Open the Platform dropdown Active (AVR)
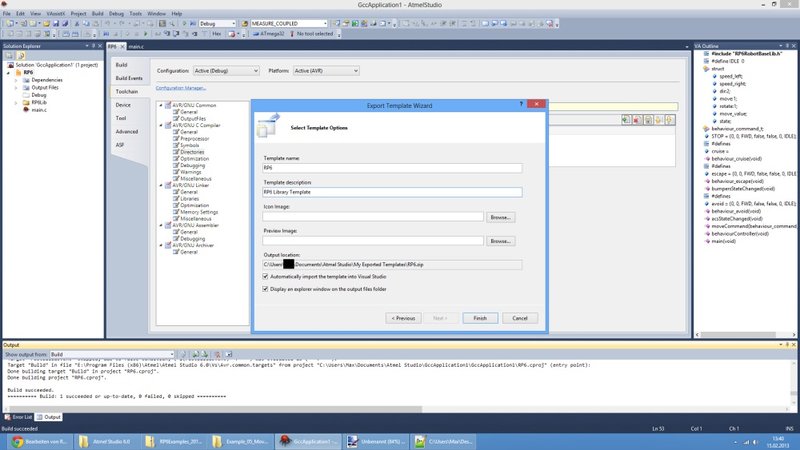 tap(330, 71)
